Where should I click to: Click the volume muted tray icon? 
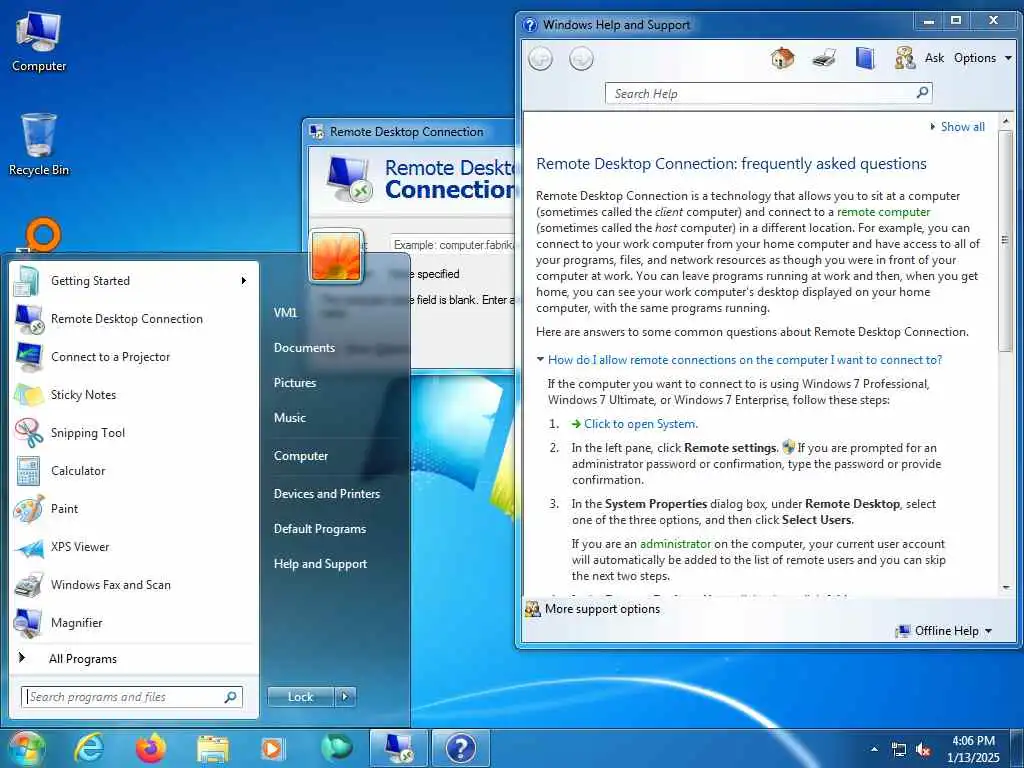click(923, 750)
